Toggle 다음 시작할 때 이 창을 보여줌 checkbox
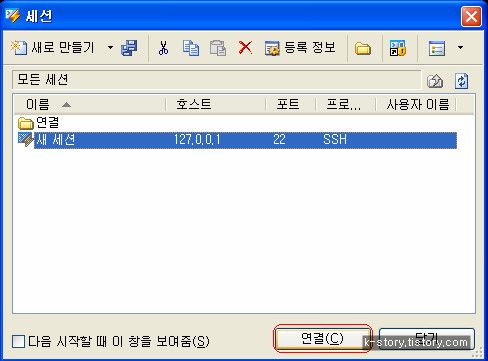Viewport: 488px width, 361px height. [x=18, y=341]
